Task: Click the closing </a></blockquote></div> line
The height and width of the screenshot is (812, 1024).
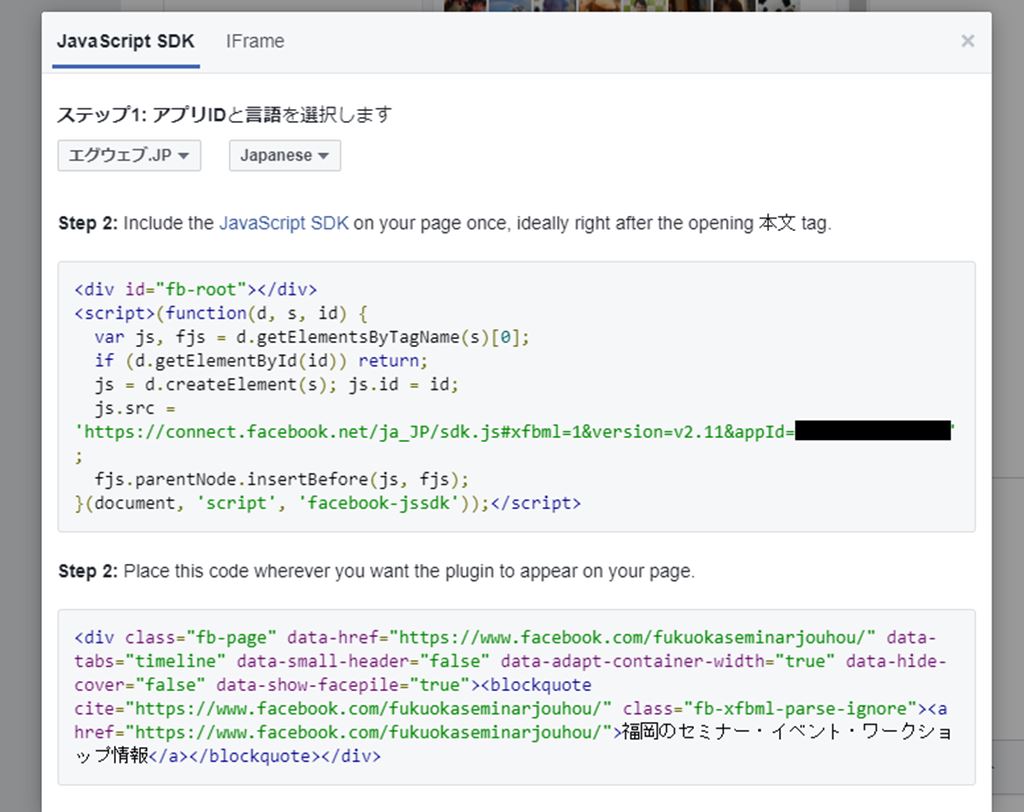Action: tap(264, 756)
